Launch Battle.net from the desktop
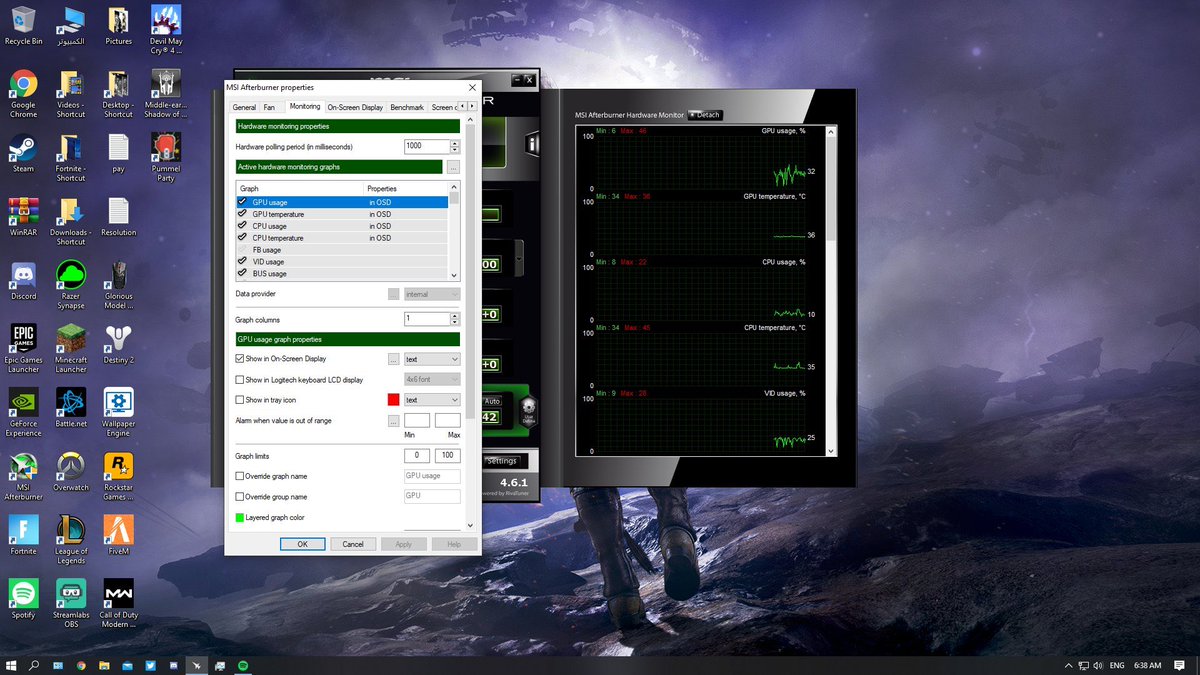This screenshot has width=1200, height=675. coord(71,408)
